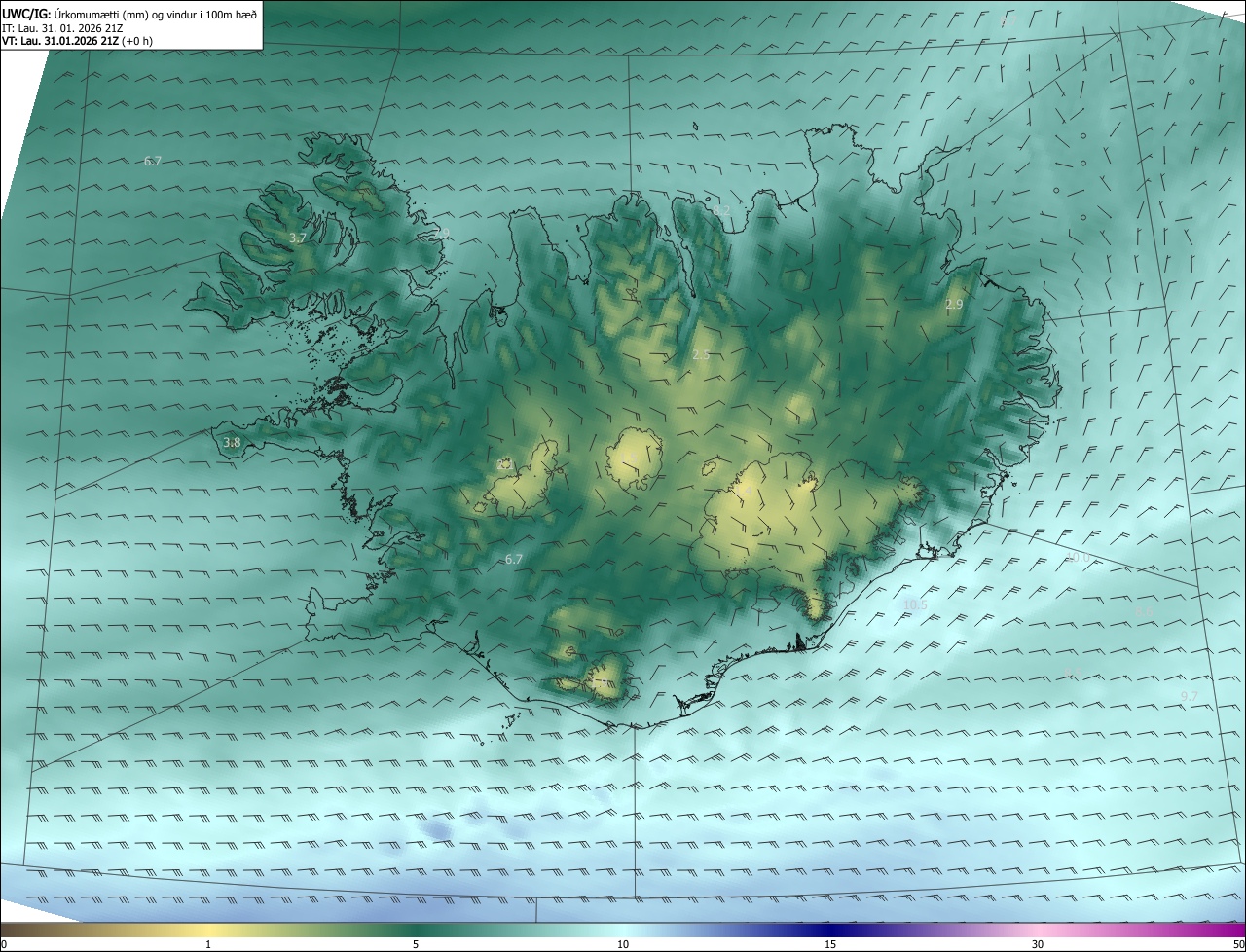The image size is (1246, 952).
Task: Click the 10.5 value label on the map
Action: [915, 604]
